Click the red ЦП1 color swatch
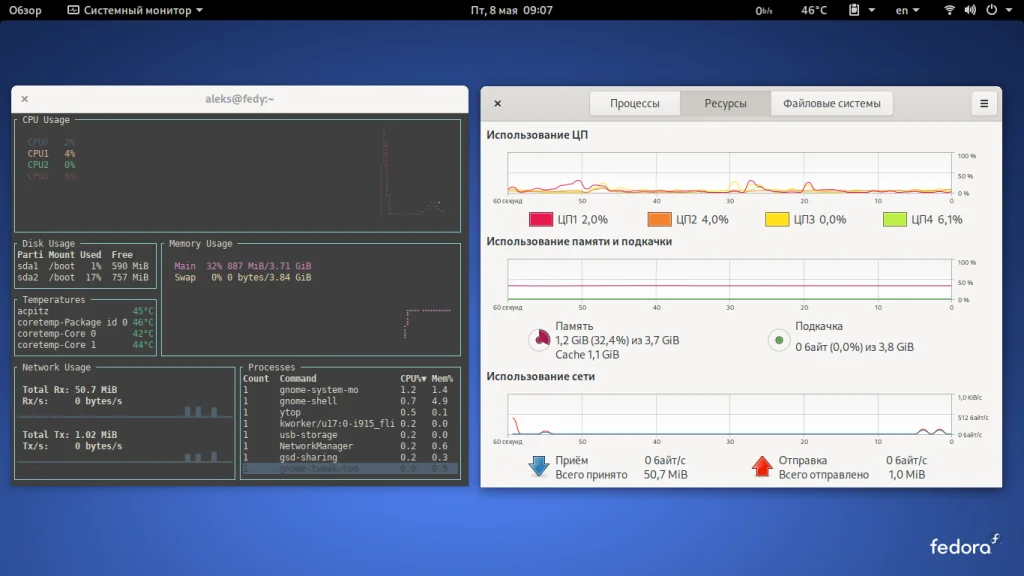The width and height of the screenshot is (1024, 576). 541,219
